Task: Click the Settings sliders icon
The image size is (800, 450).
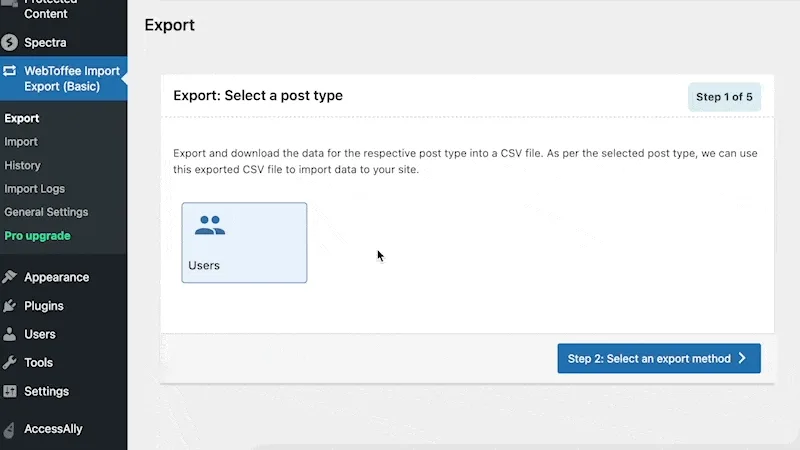Action: pyautogui.click(x=9, y=391)
